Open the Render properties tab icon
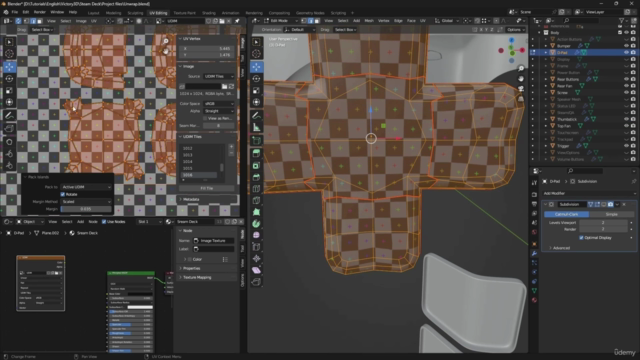 (x=534, y=194)
